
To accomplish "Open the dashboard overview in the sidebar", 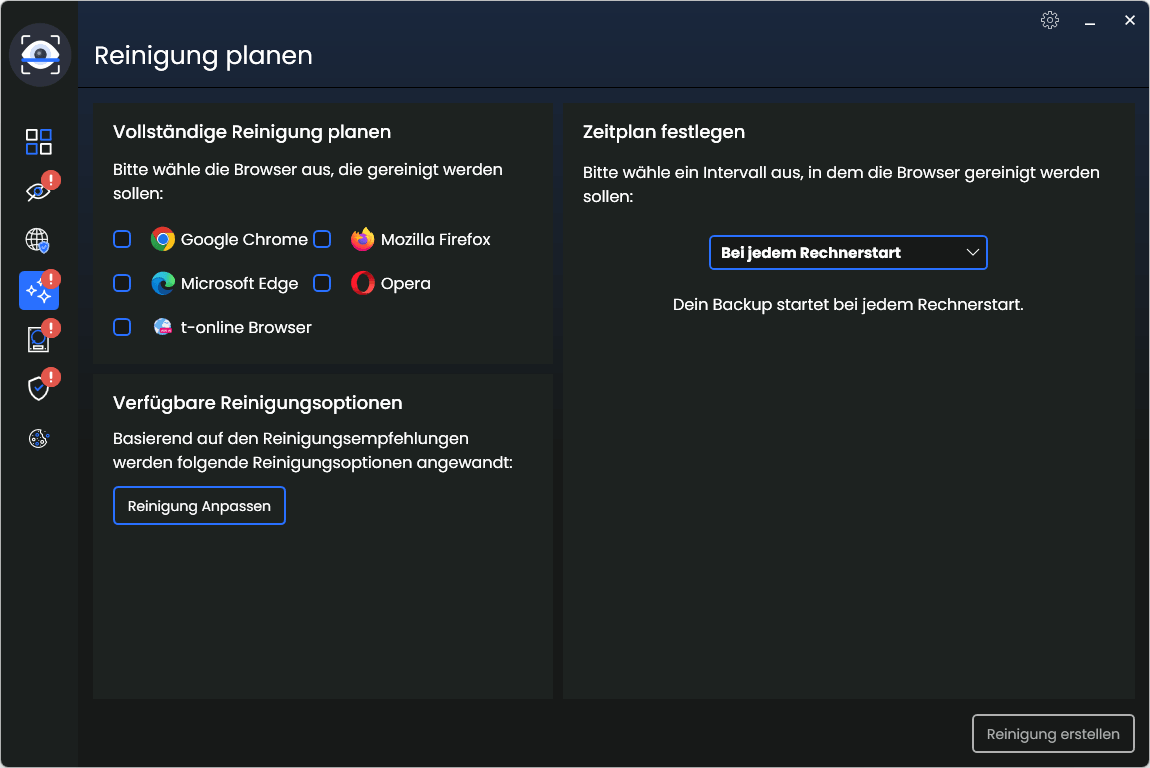I will (39, 141).
